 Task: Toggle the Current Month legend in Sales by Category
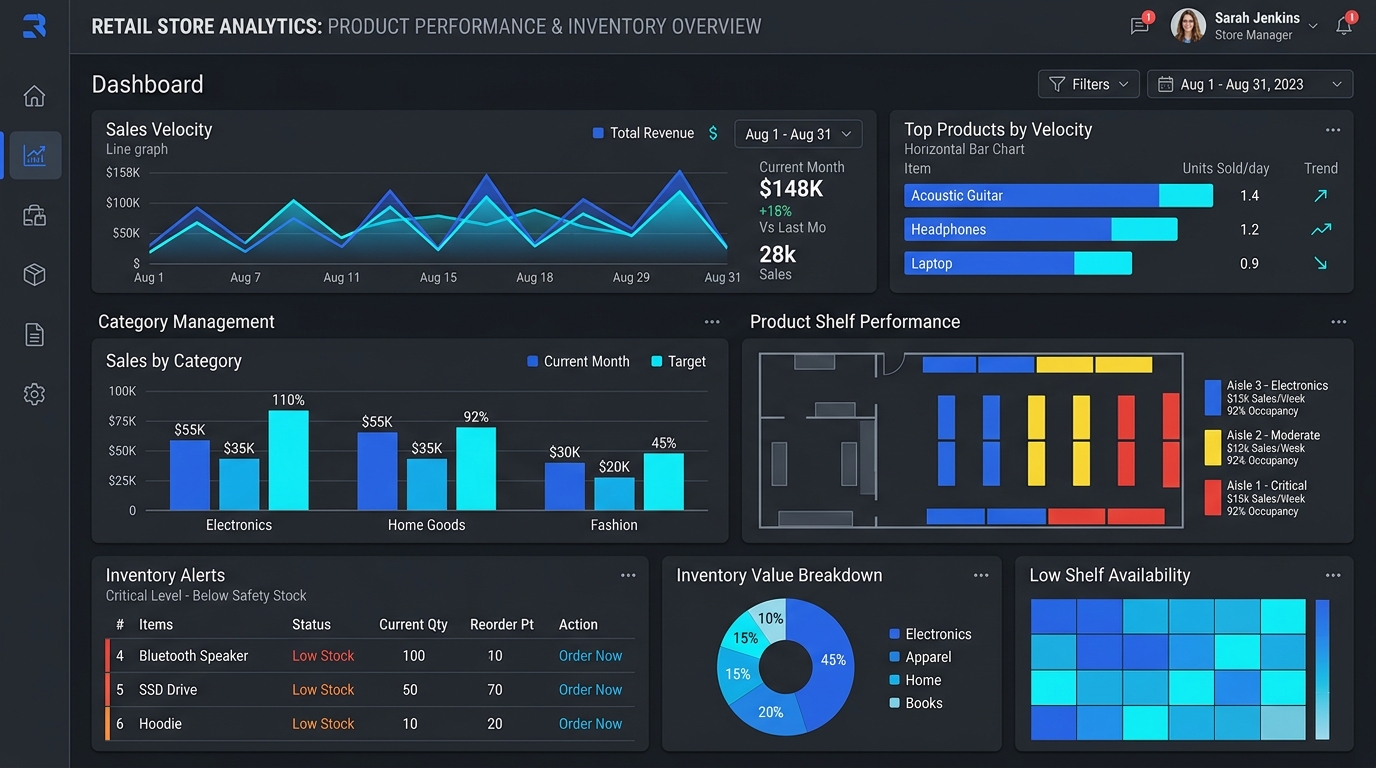coord(578,361)
